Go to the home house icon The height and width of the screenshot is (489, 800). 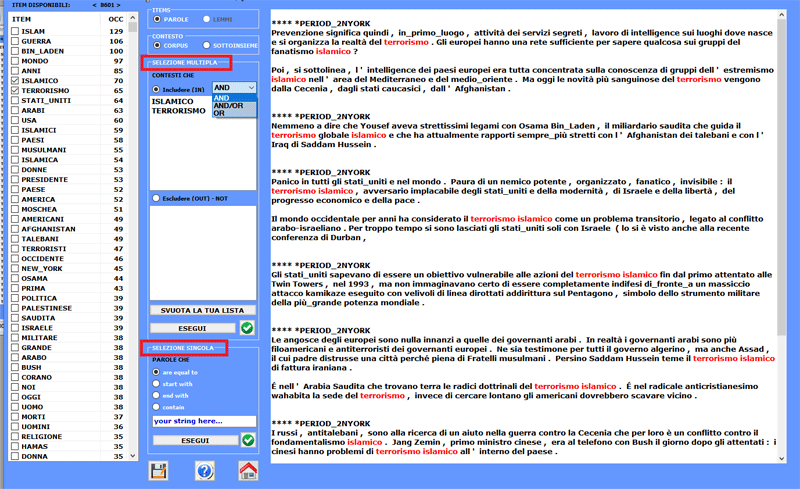(x=248, y=471)
